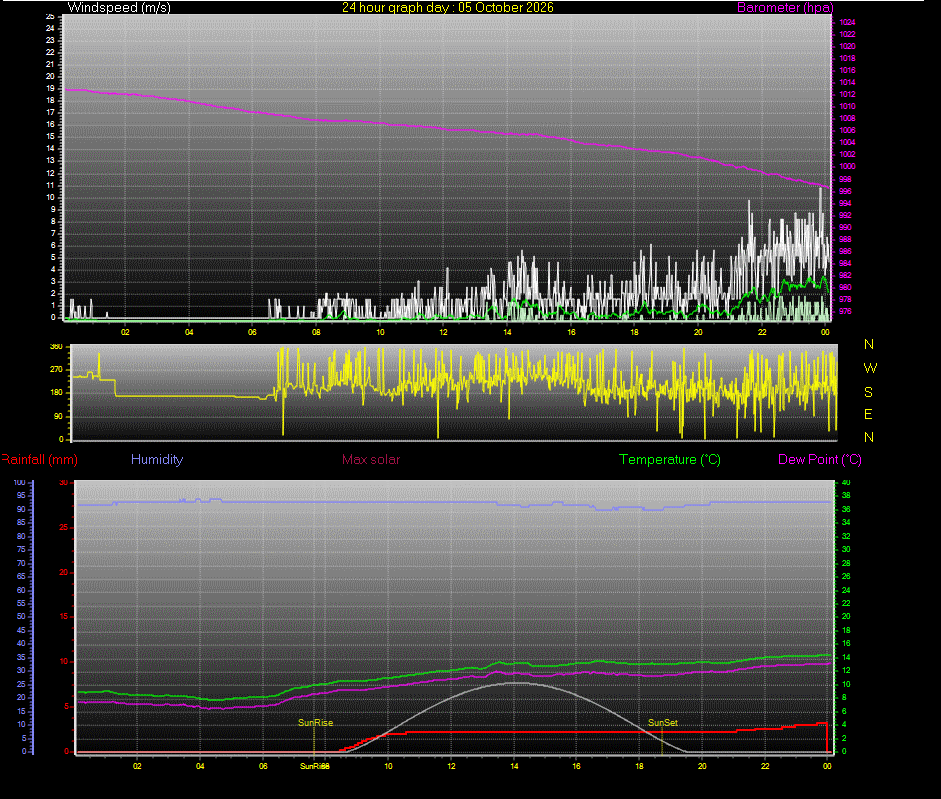Click the 'E' wind direction label
Viewport: 941px width, 799px height.
pyautogui.click(x=868, y=414)
